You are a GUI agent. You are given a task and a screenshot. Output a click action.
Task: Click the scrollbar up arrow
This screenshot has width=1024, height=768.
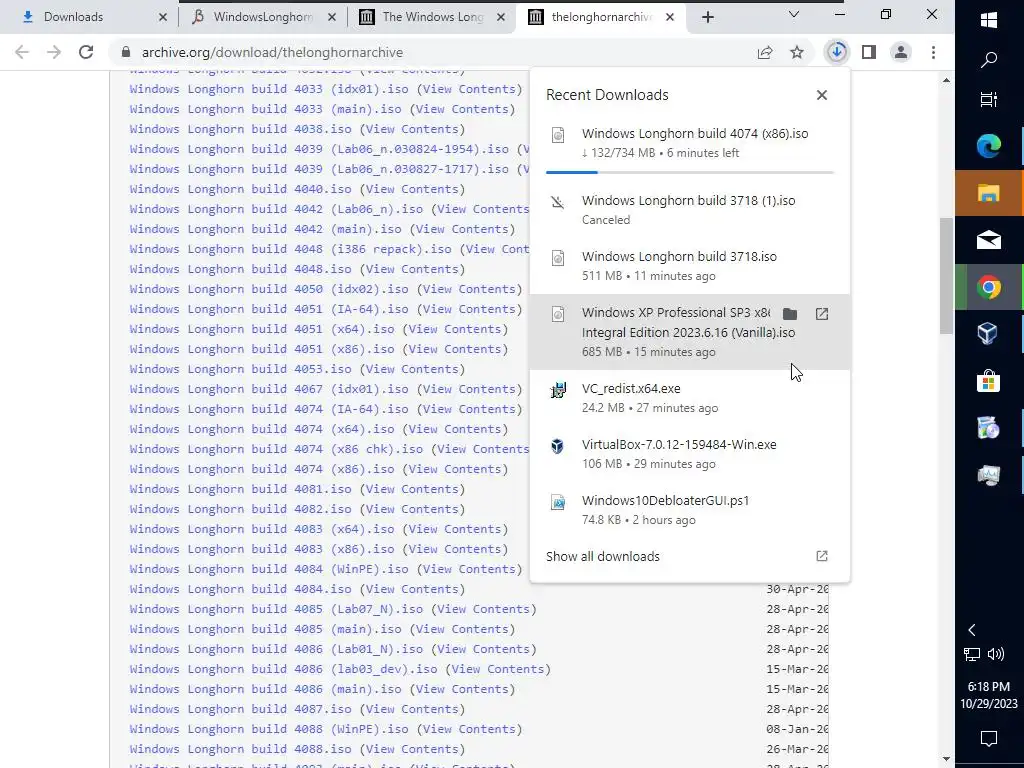click(x=946, y=80)
